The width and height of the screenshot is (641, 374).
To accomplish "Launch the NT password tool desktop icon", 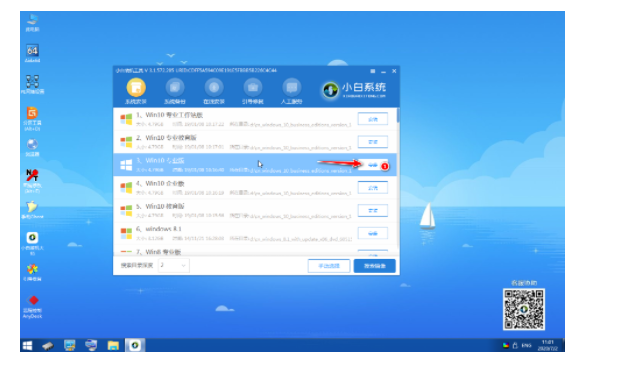I will pyautogui.click(x=32, y=181).
